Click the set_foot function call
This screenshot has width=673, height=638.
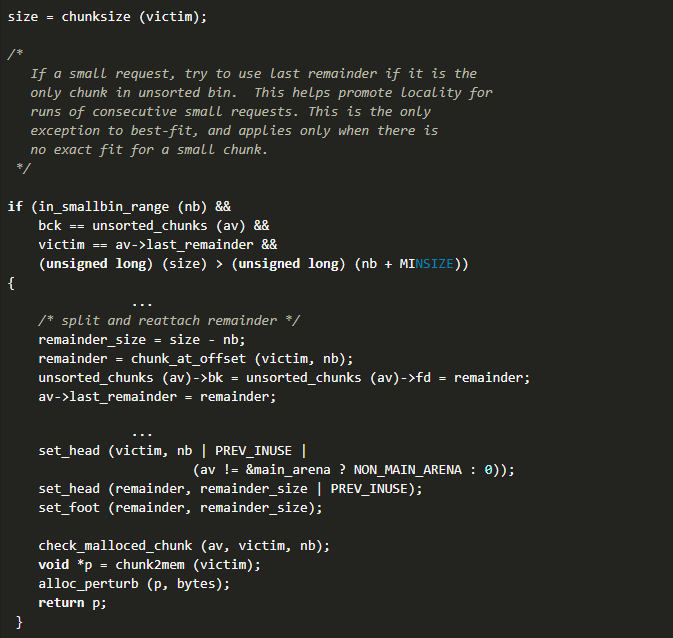70,508
